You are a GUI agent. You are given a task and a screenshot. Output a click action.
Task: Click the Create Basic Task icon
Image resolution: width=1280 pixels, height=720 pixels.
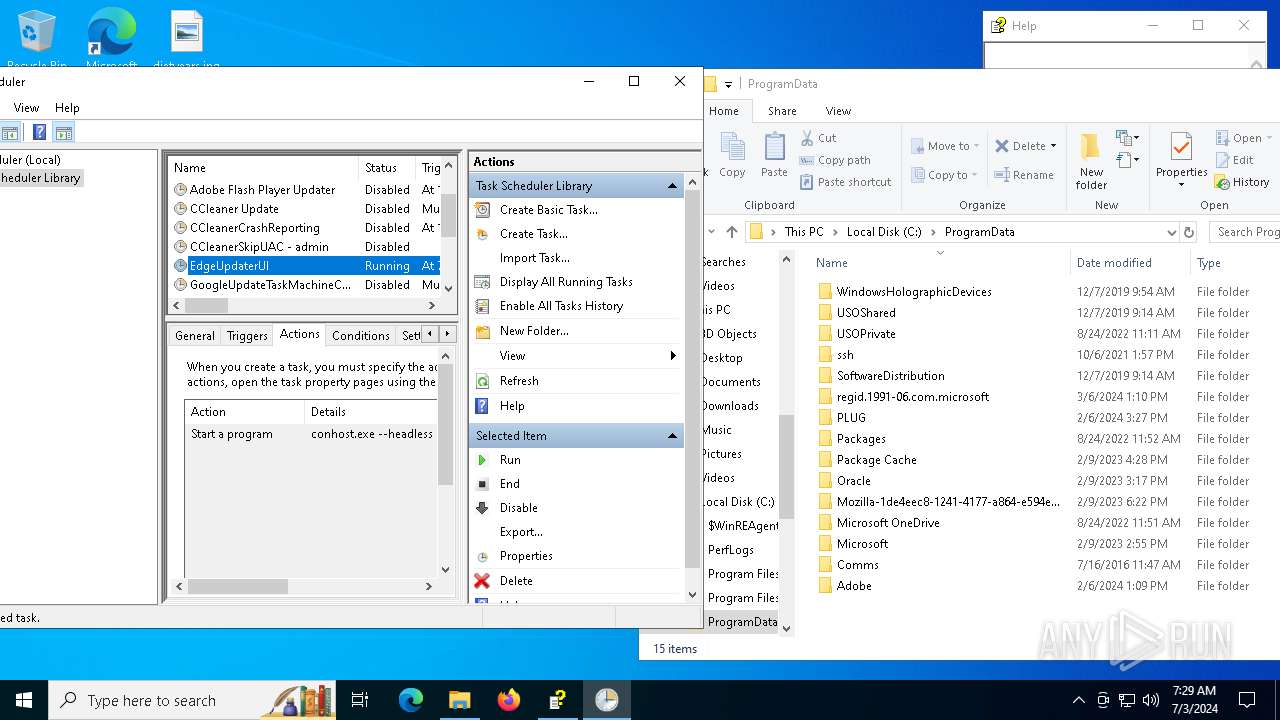pos(482,210)
